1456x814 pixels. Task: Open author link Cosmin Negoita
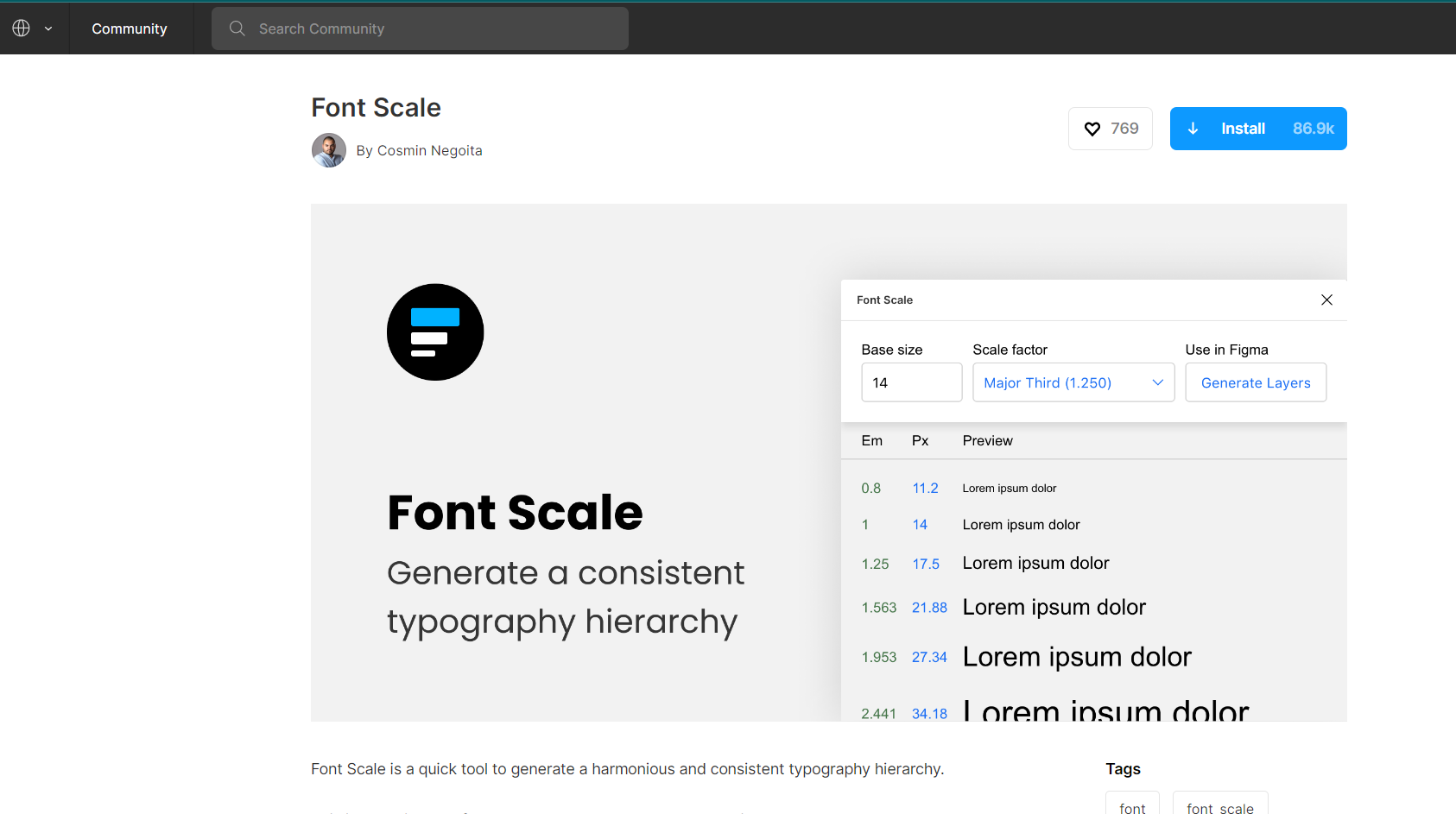click(429, 150)
